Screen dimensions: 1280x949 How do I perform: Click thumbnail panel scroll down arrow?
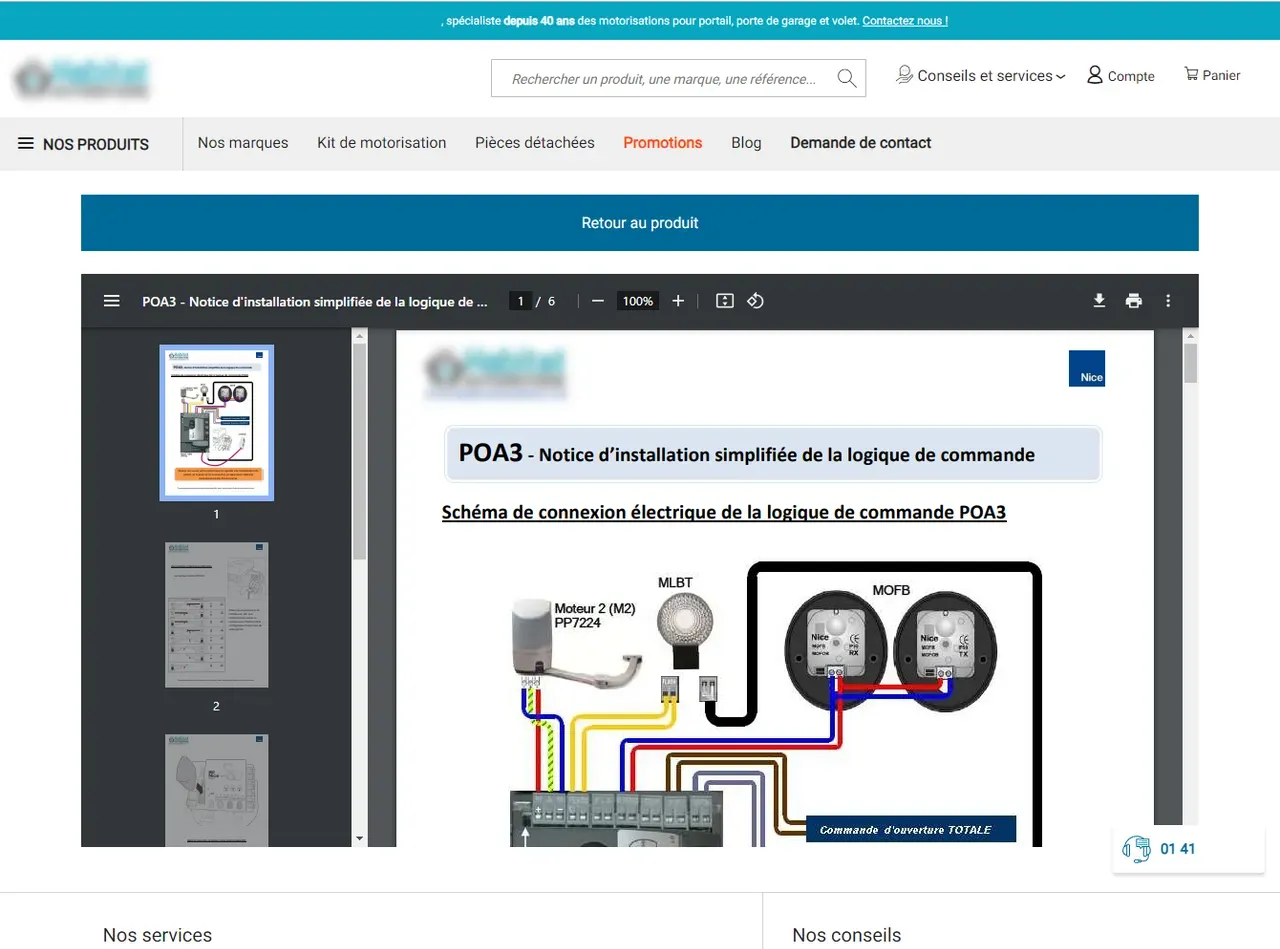[360, 838]
